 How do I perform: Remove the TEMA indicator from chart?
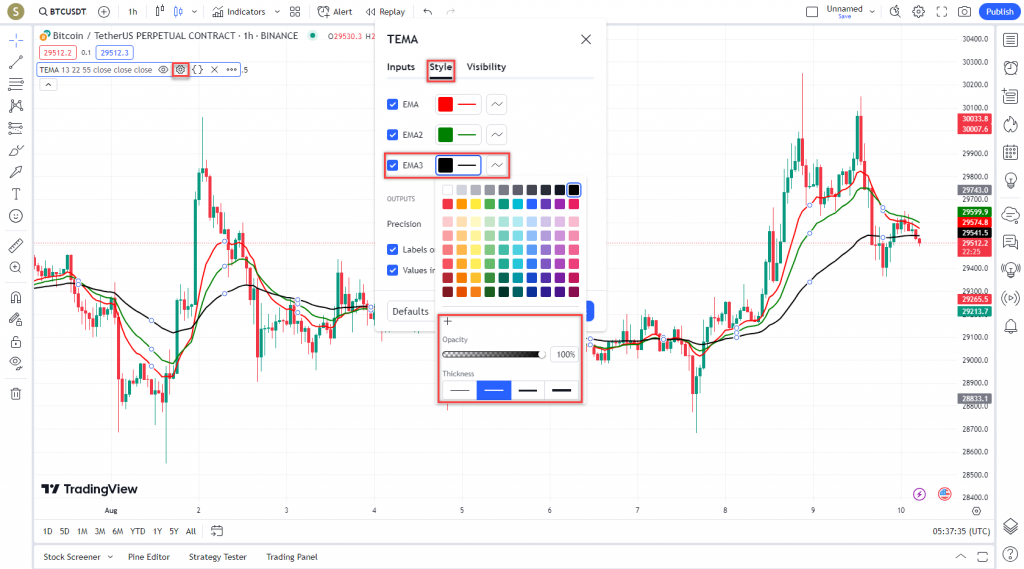(x=214, y=69)
